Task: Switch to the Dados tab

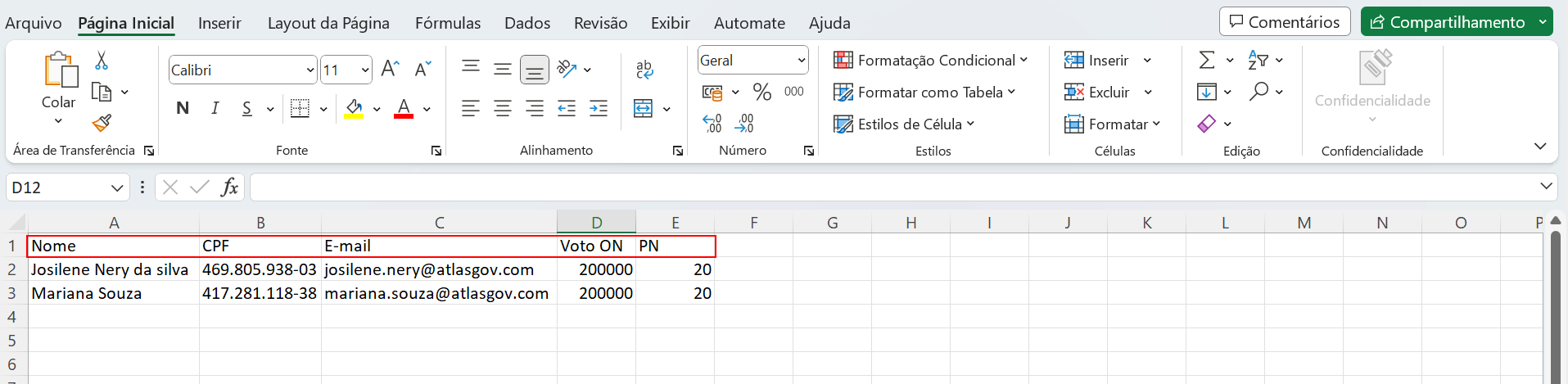Action: [527, 23]
